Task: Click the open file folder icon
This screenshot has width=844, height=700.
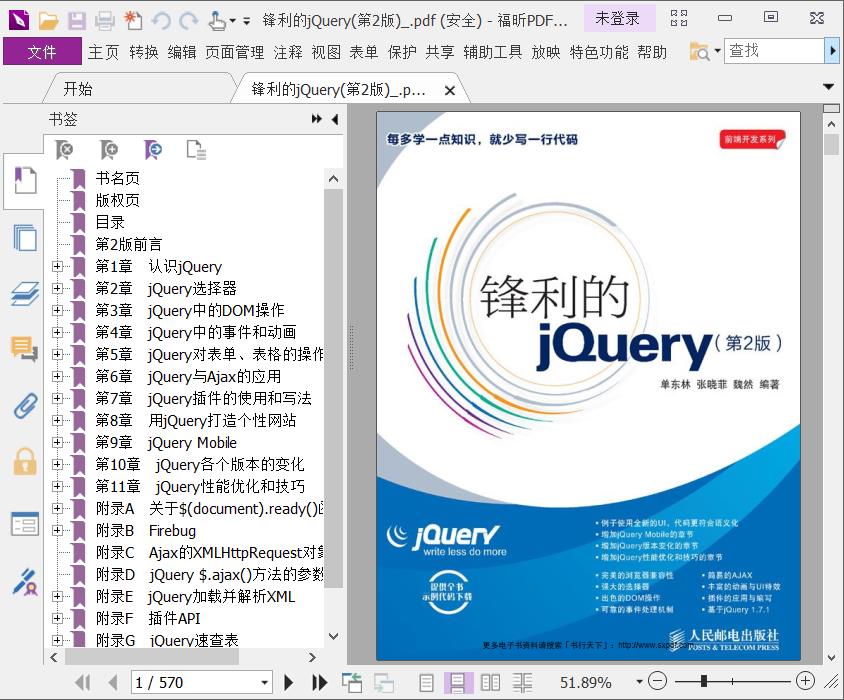Action: [48, 20]
